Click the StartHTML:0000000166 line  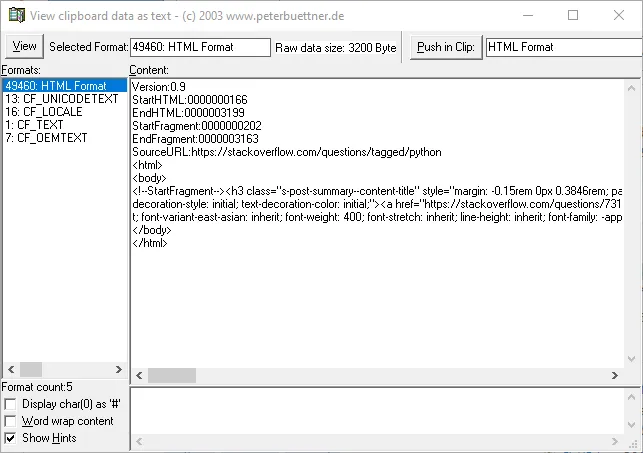190,100
